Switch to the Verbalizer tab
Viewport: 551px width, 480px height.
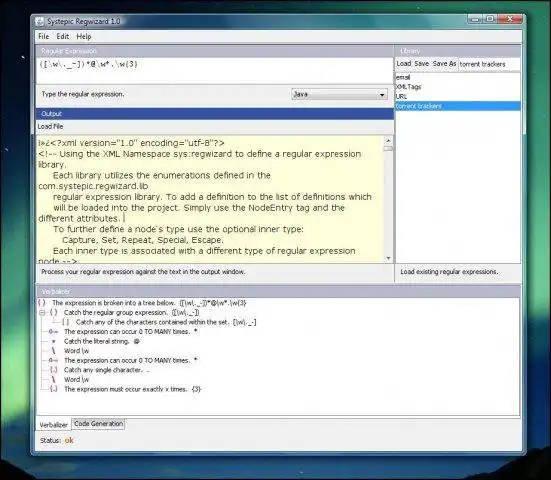tap(53, 425)
